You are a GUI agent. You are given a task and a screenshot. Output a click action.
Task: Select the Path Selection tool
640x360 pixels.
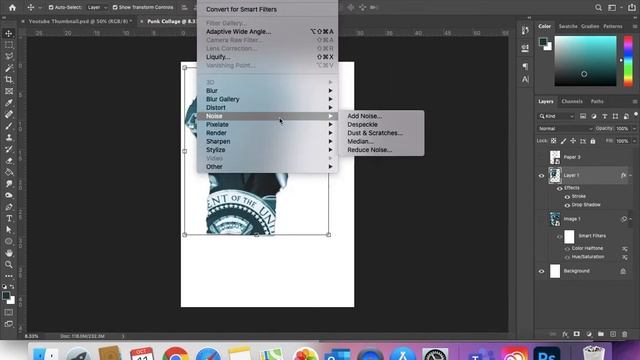pos(9,230)
